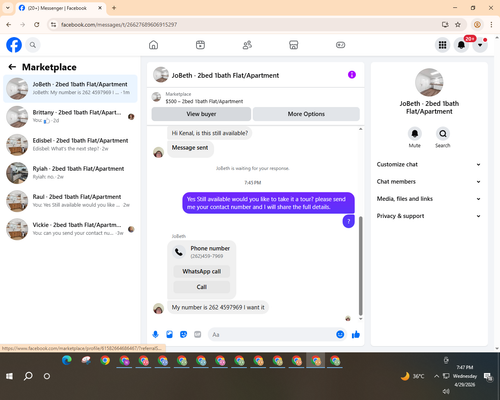Click the "My number is 262 4597969" message
500x400 pixels.
click(x=218, y=307)
